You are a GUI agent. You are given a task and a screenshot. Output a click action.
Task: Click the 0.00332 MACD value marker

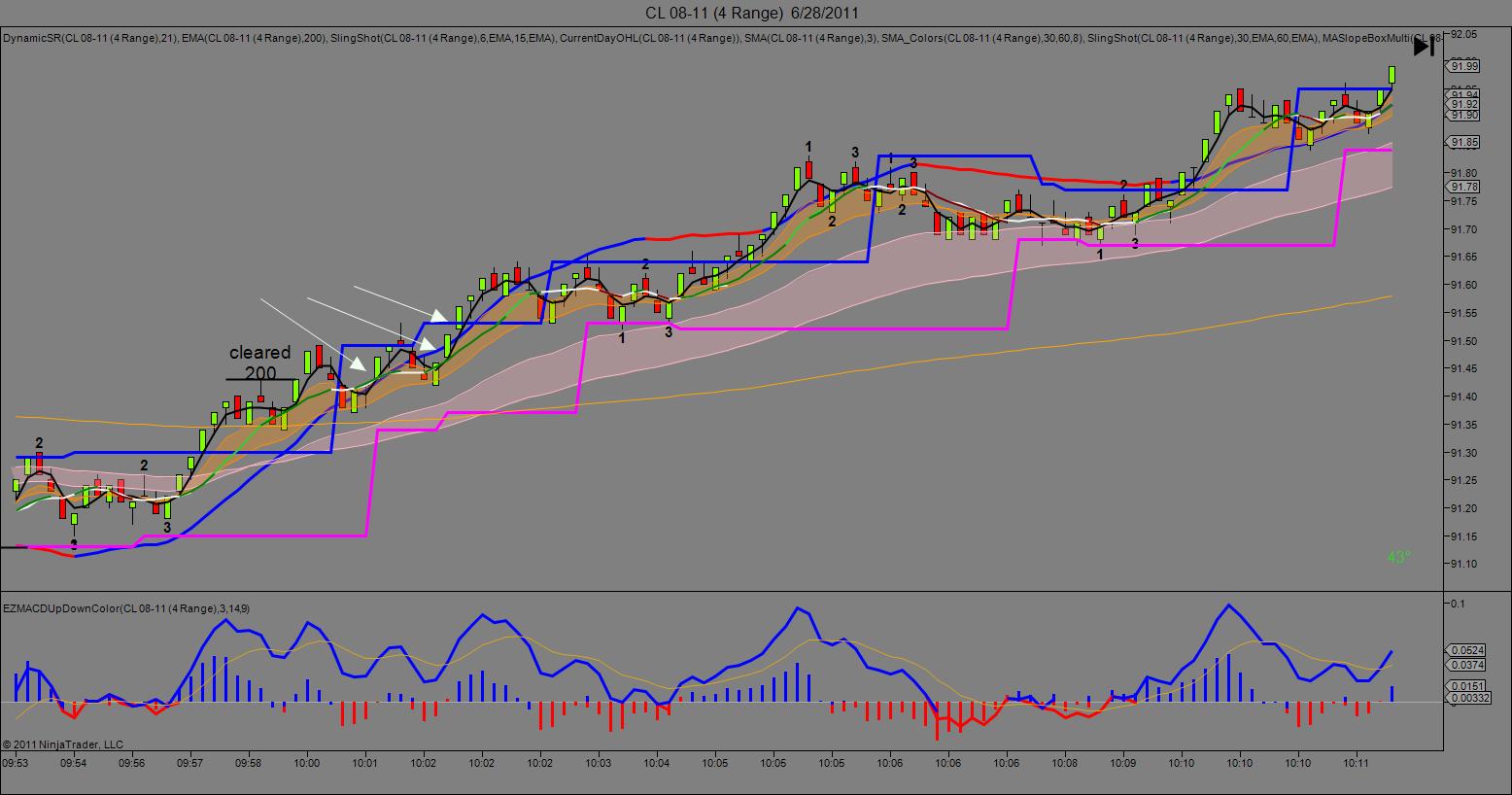click(x=1468, y=698)
